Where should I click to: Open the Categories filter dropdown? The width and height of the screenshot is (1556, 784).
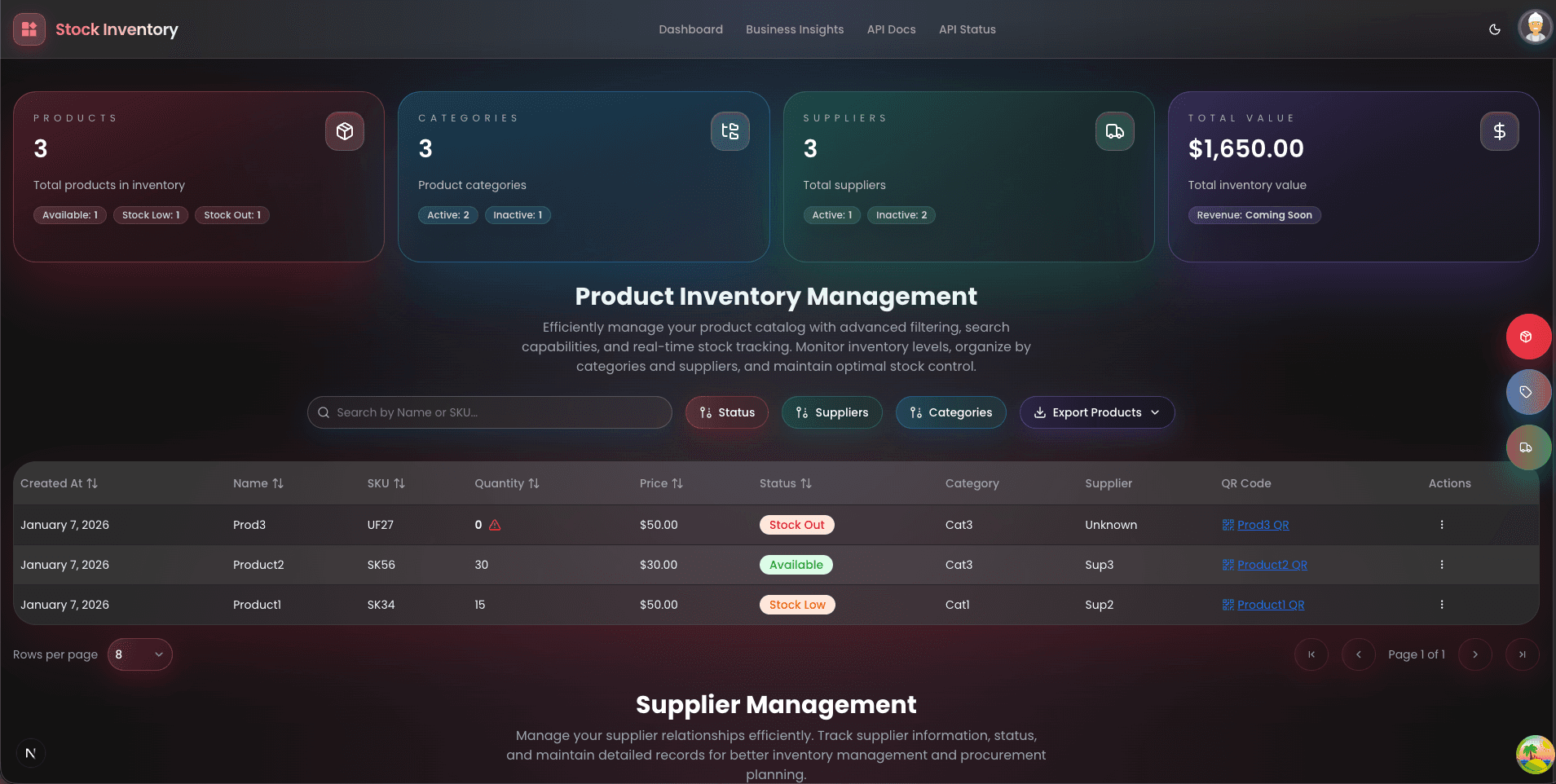coord(950,412)
